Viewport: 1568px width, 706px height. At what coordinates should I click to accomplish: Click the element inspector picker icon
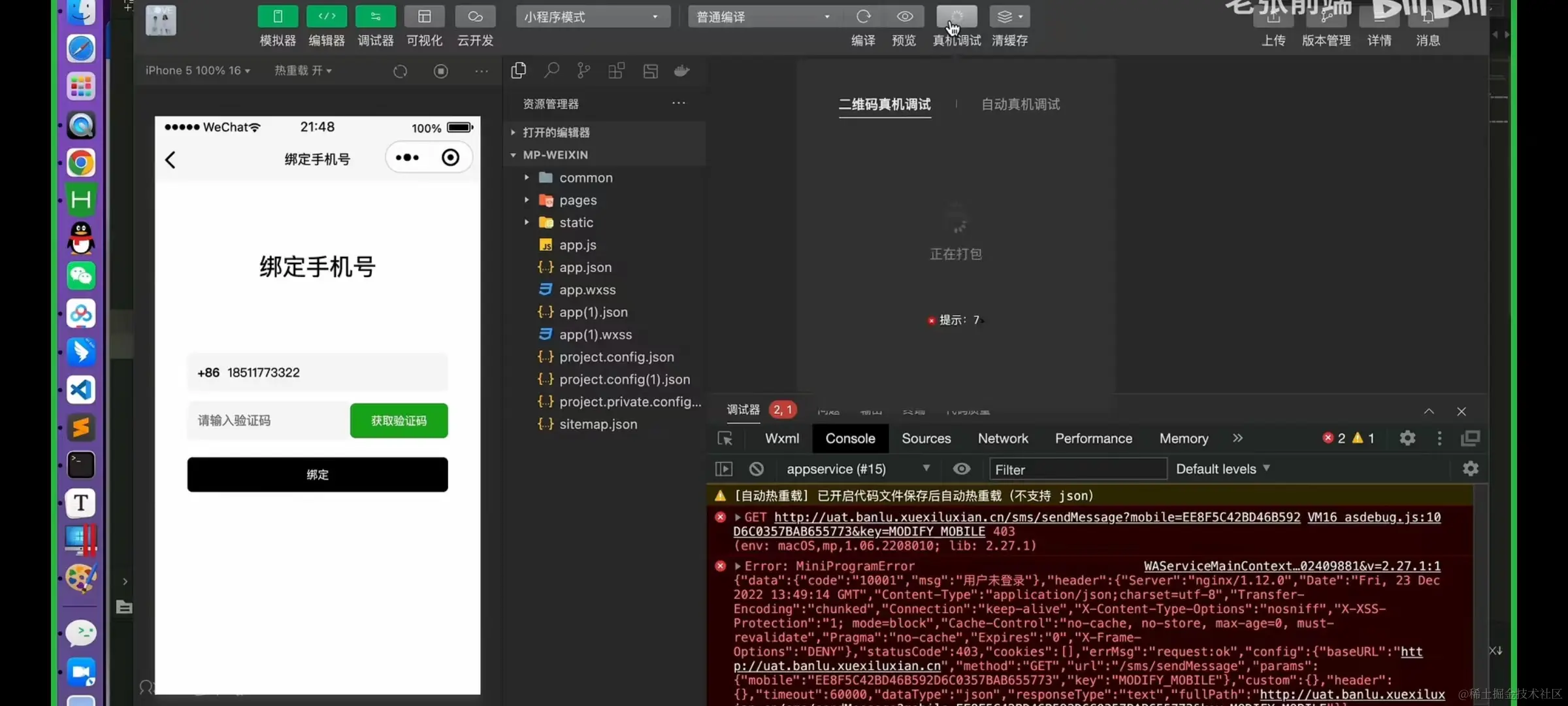pyautogui.click(x=725, y=439)
